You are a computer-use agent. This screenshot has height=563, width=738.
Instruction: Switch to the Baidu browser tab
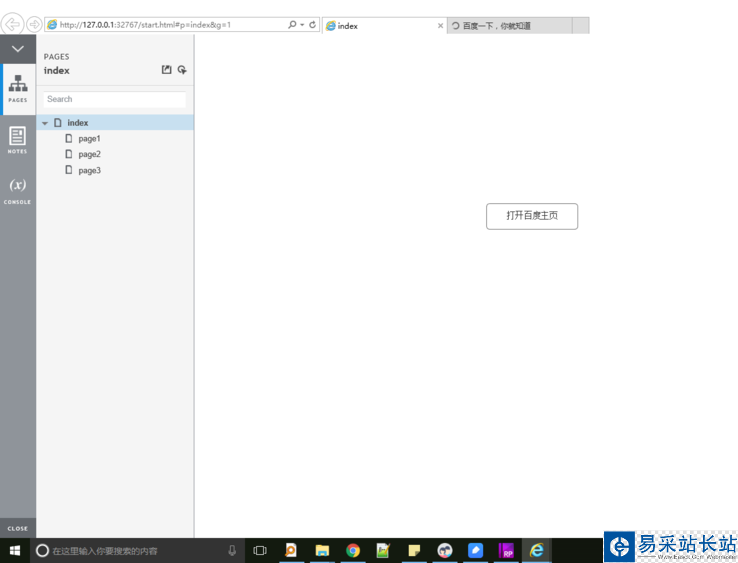tap(510, 26)
